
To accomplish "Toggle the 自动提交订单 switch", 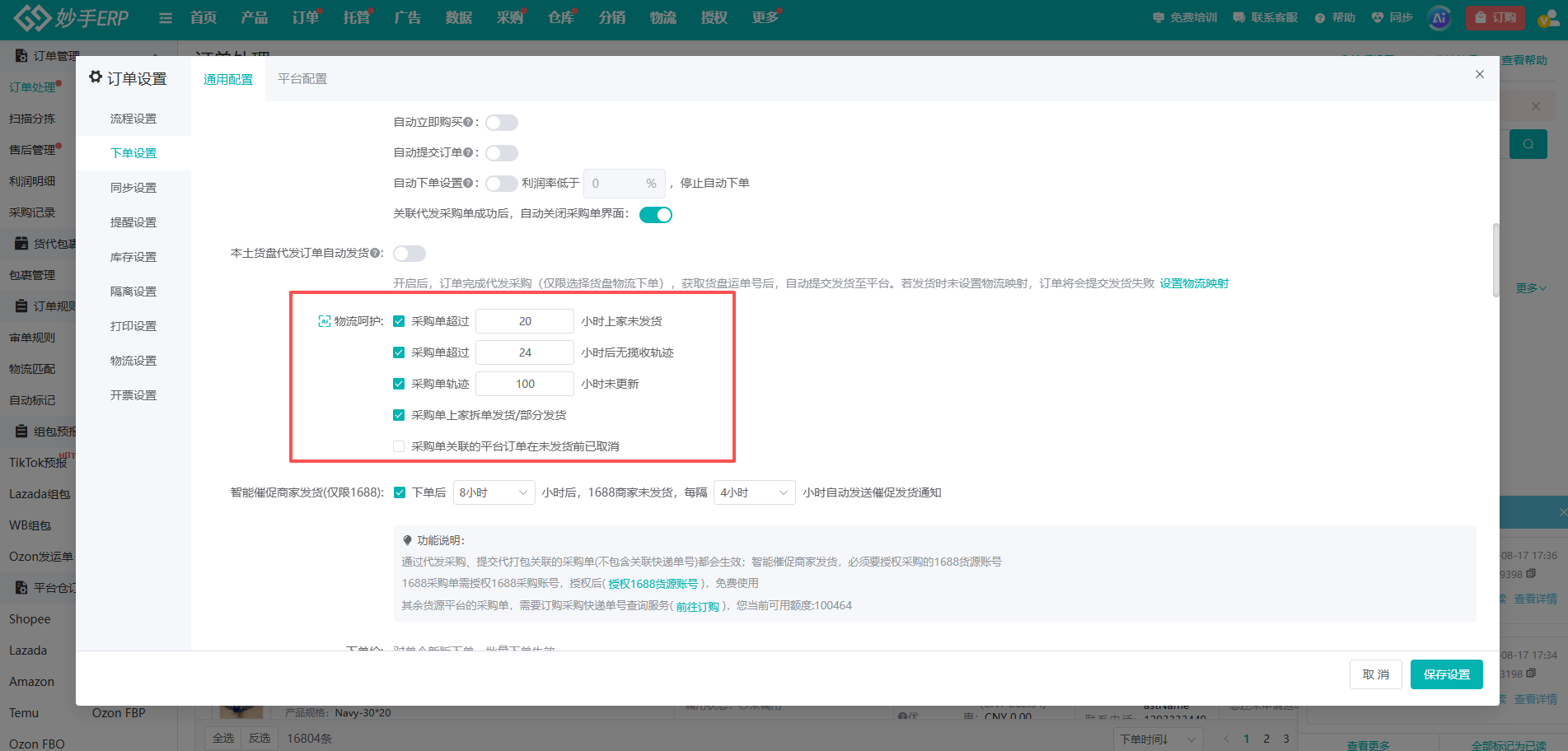I will coord(502,153).
